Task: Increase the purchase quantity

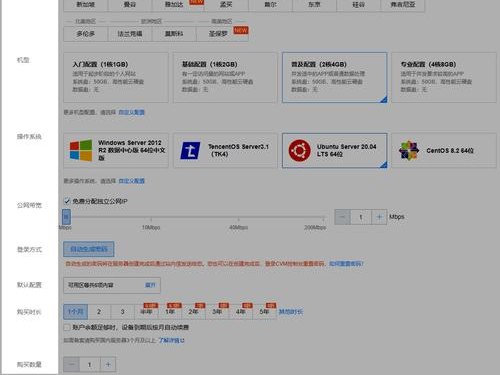Action: click(108, 364)
